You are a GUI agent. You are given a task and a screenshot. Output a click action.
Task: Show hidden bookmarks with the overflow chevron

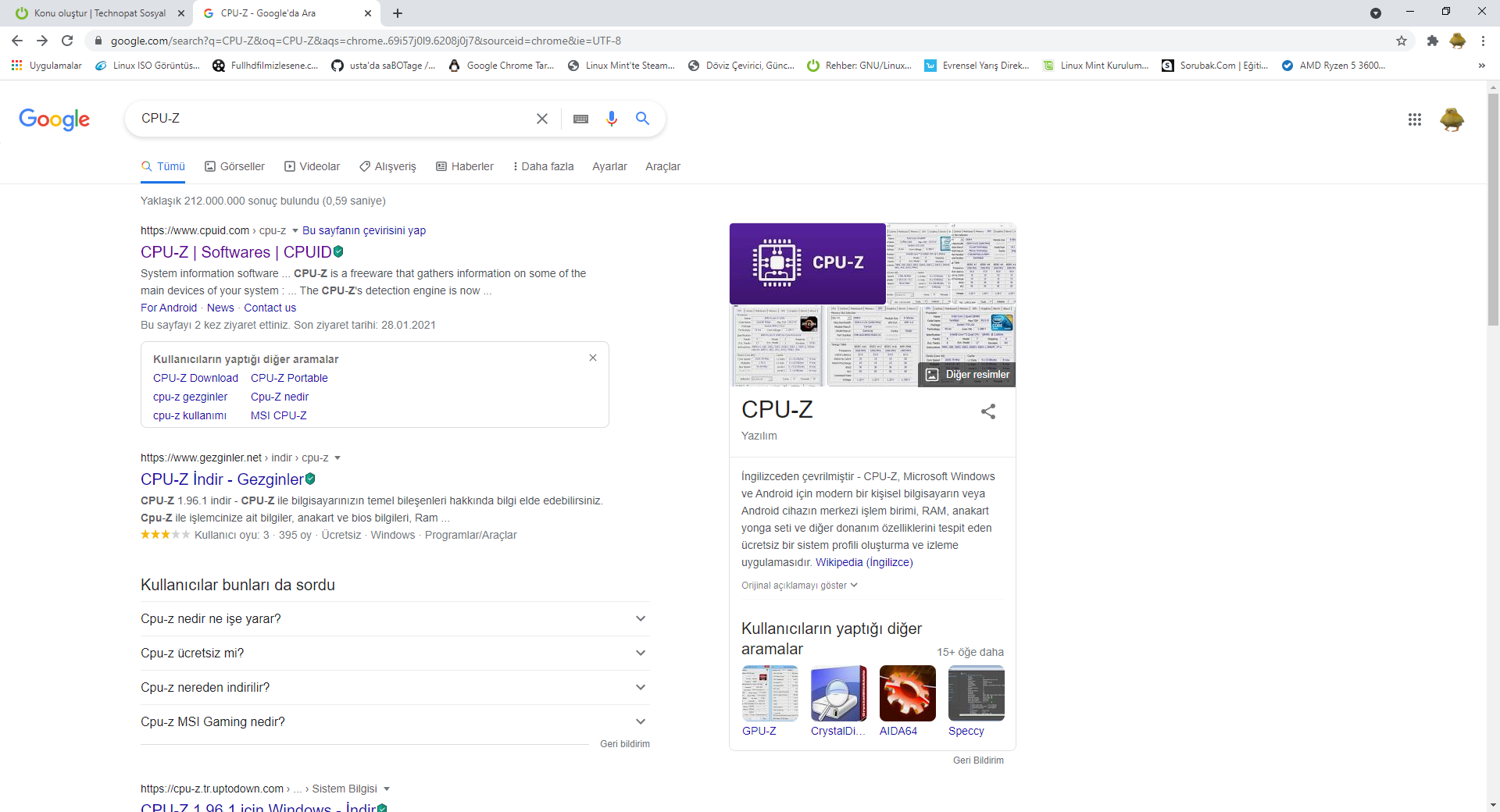coord(1481,66)
